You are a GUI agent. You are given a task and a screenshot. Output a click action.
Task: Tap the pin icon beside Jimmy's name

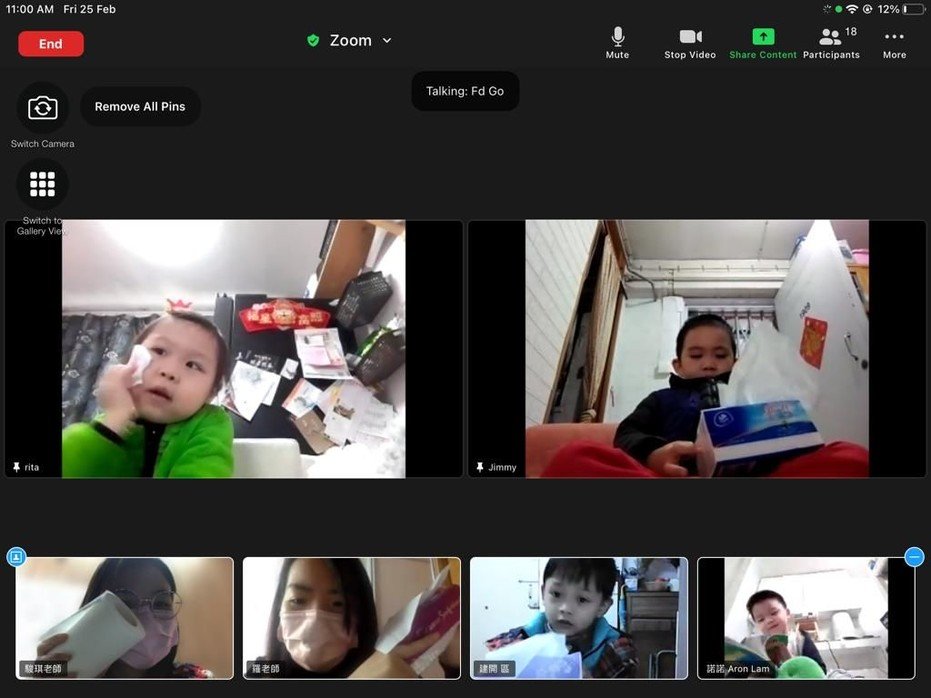(x=480, y=467)
